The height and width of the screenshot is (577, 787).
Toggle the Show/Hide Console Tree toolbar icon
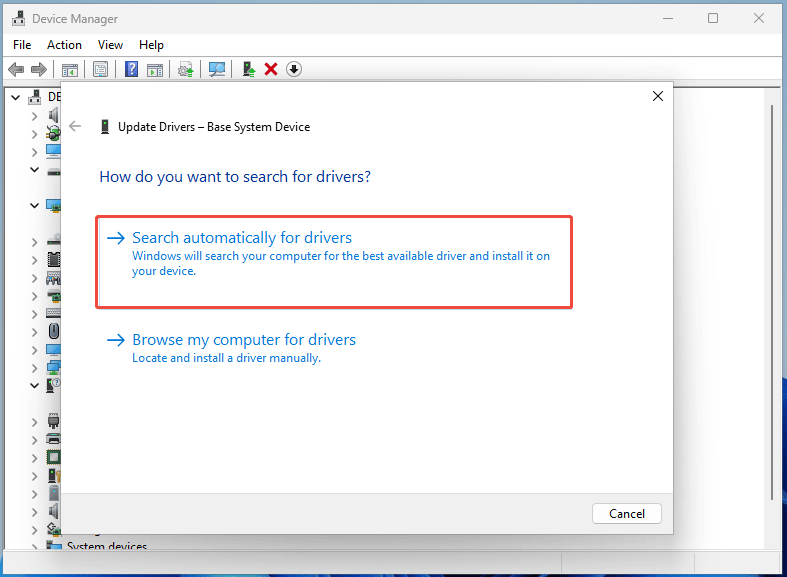pos(70,69)
